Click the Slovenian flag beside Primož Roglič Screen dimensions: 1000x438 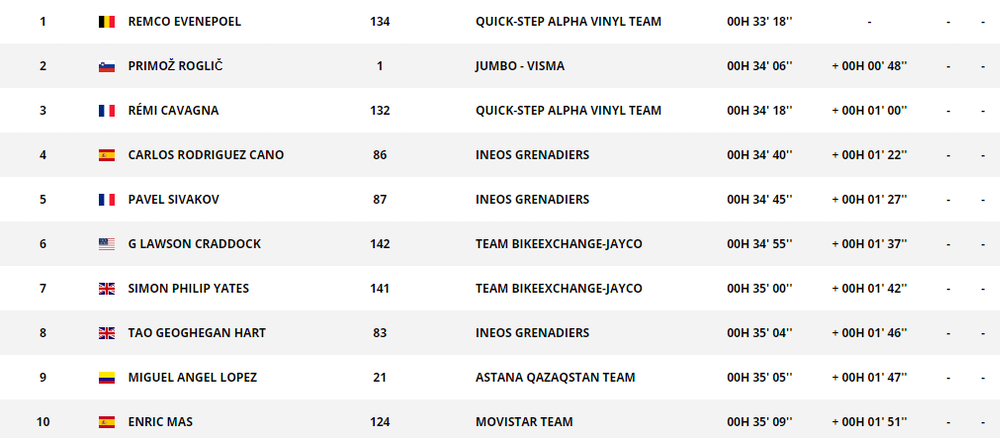tap(106, 67)
